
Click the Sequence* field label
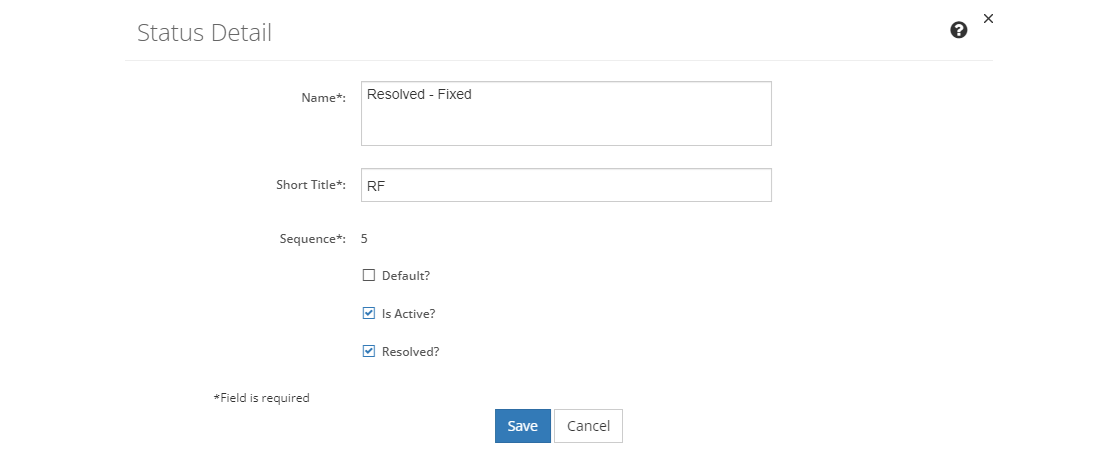(x=313, y=238)
